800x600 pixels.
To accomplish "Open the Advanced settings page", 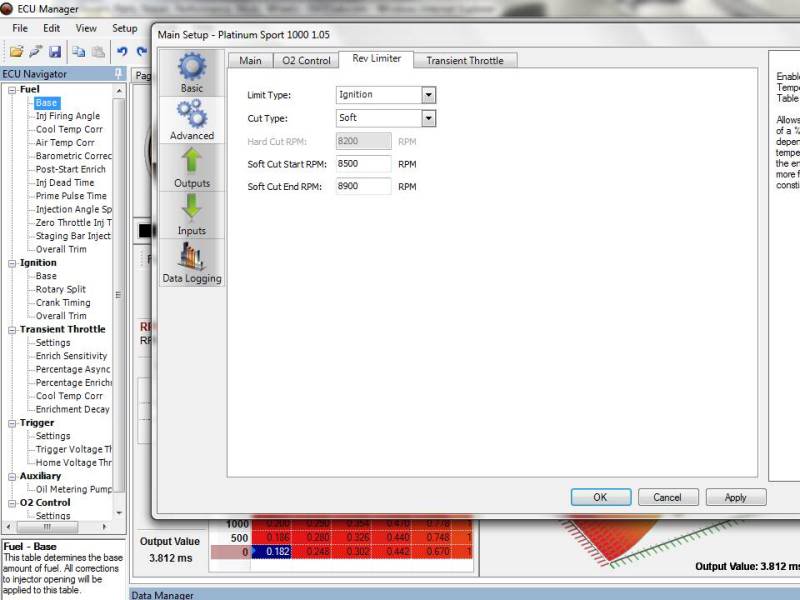I will point(192,120).
